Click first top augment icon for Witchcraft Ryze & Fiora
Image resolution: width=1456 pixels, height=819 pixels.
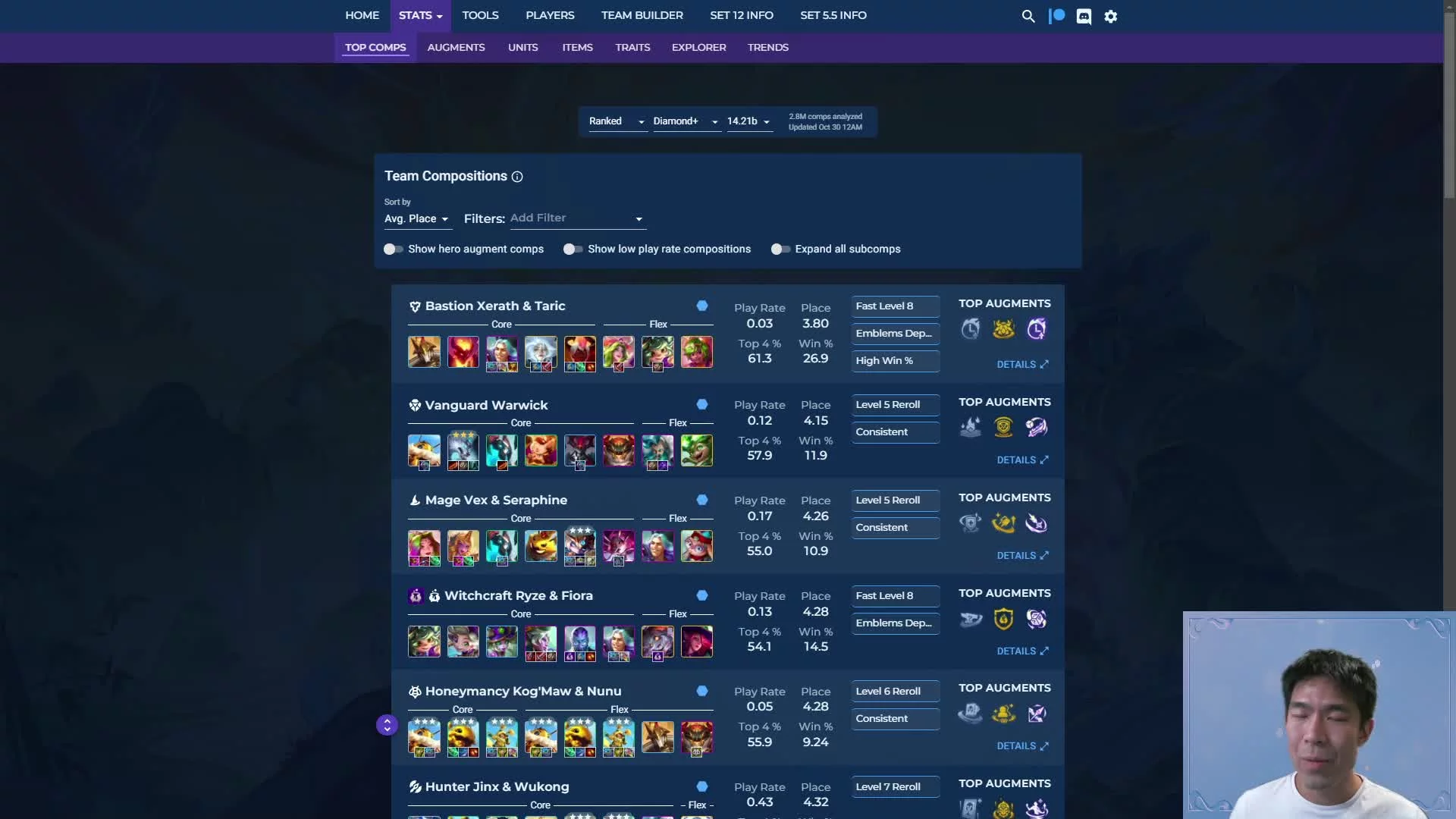pos(971,619)
